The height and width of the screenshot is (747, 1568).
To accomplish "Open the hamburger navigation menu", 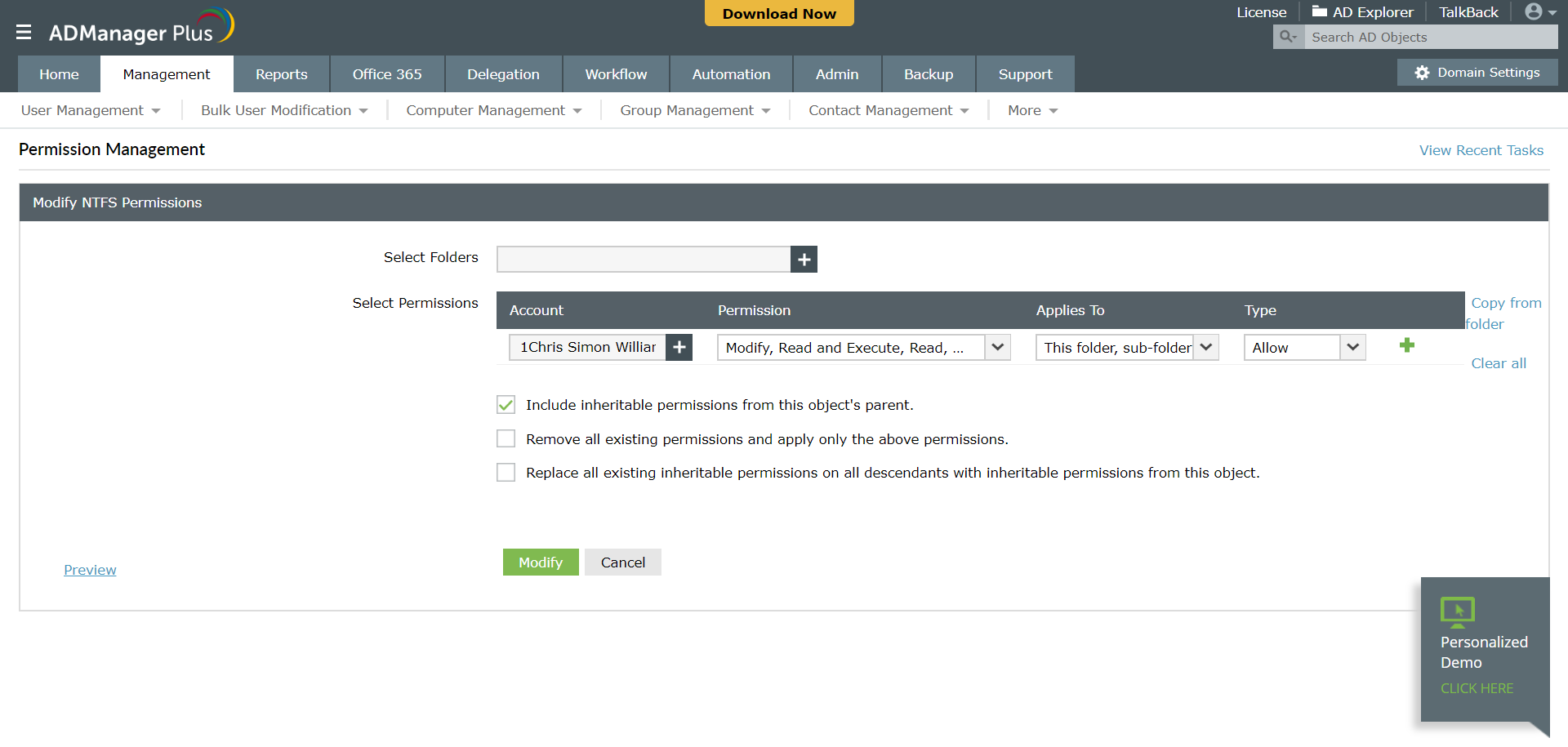I will click(x=24, y=32).
